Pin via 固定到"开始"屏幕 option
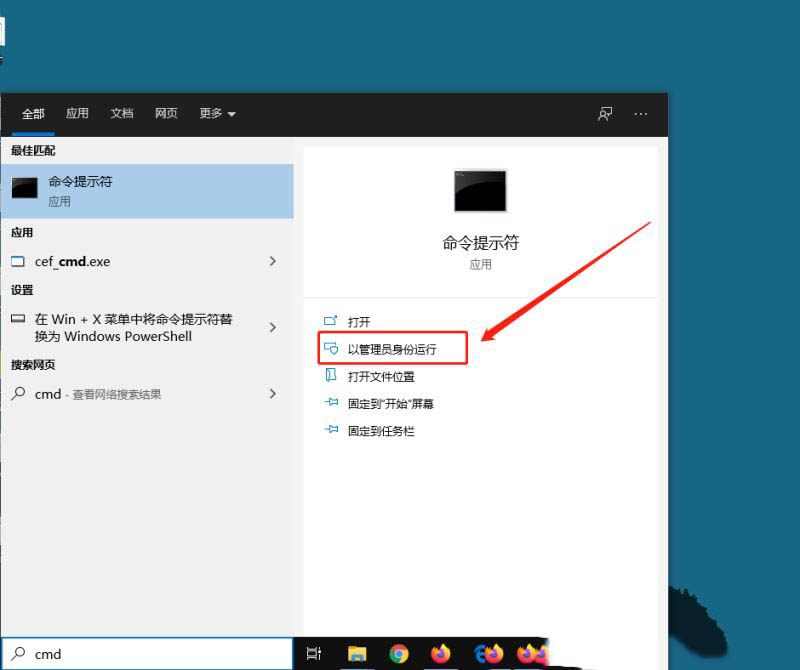Viewport: 800px width, 670px height. pos(391,404)
